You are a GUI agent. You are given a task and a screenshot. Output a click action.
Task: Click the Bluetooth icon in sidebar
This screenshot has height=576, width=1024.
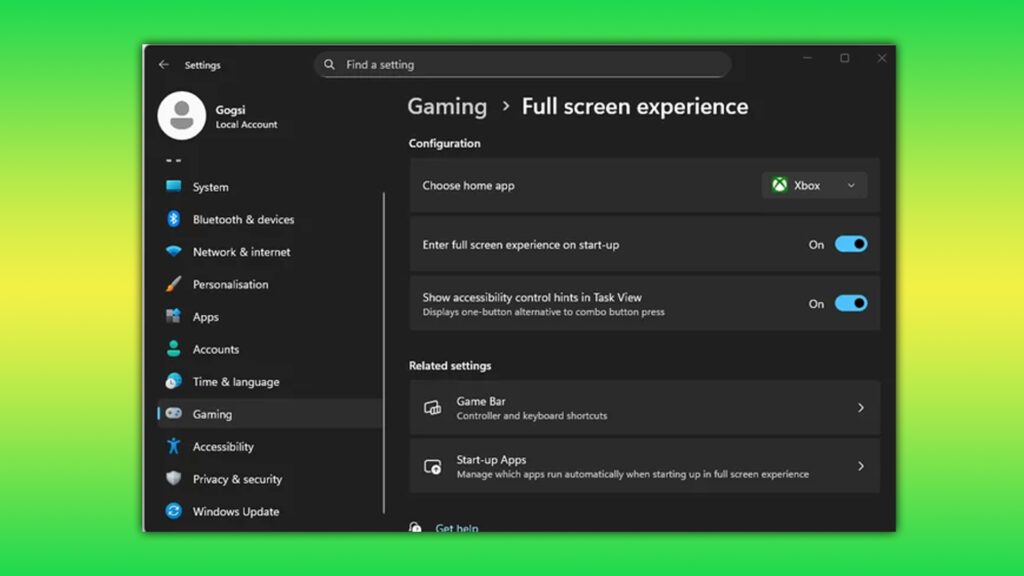(x=174, y=219)
